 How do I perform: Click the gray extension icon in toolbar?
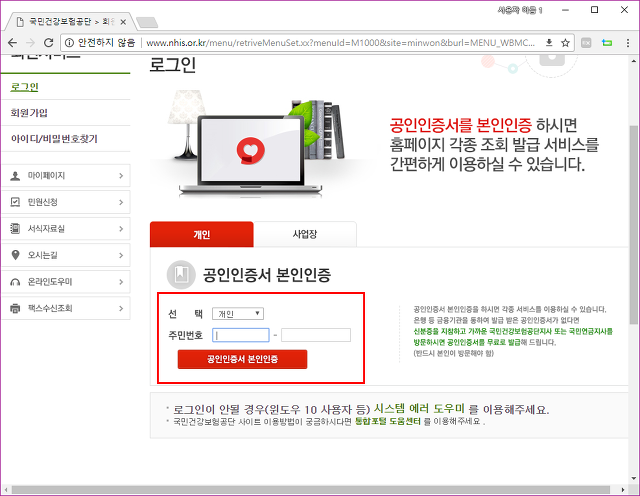[586, 42]
